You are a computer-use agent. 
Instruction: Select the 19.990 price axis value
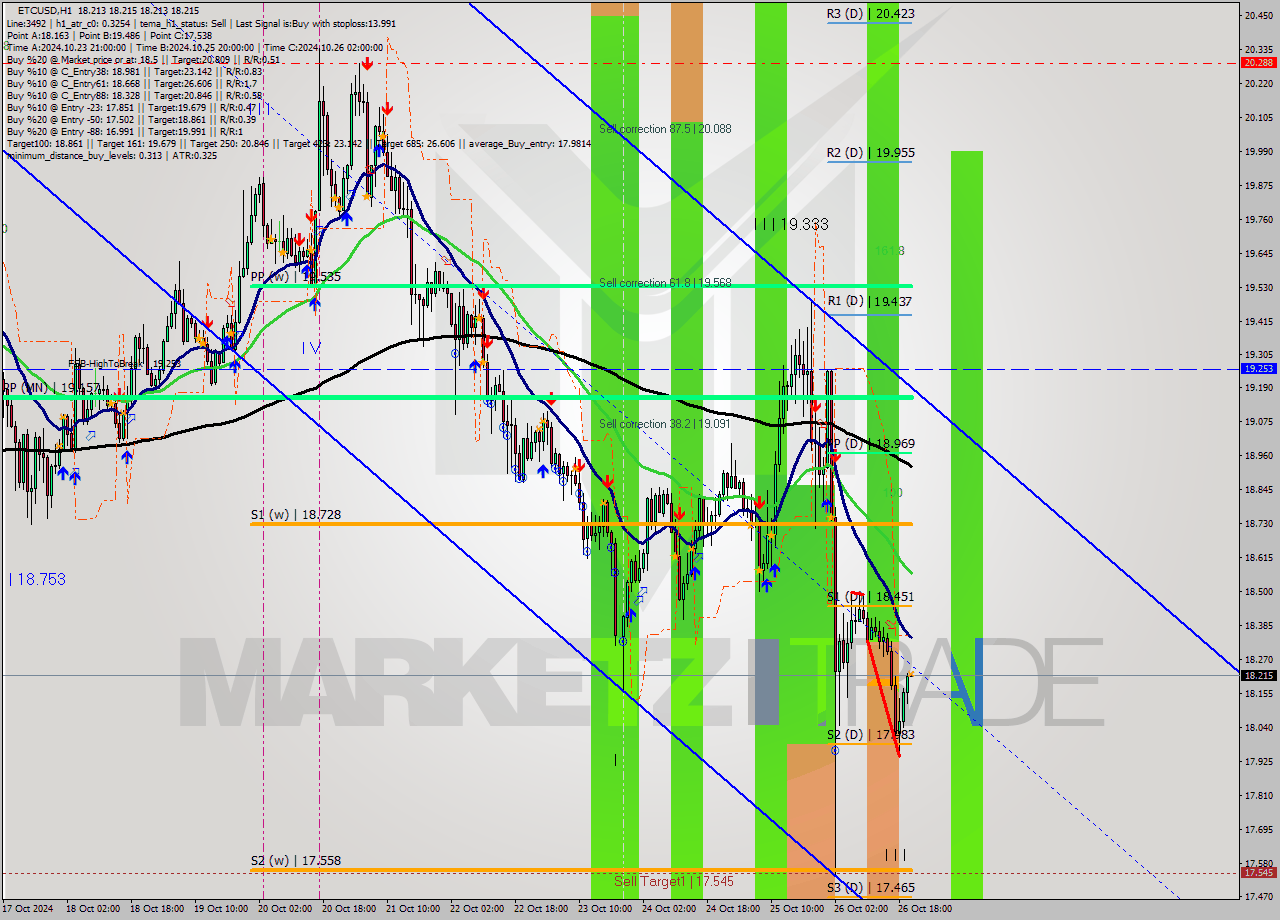(1258, 151)
